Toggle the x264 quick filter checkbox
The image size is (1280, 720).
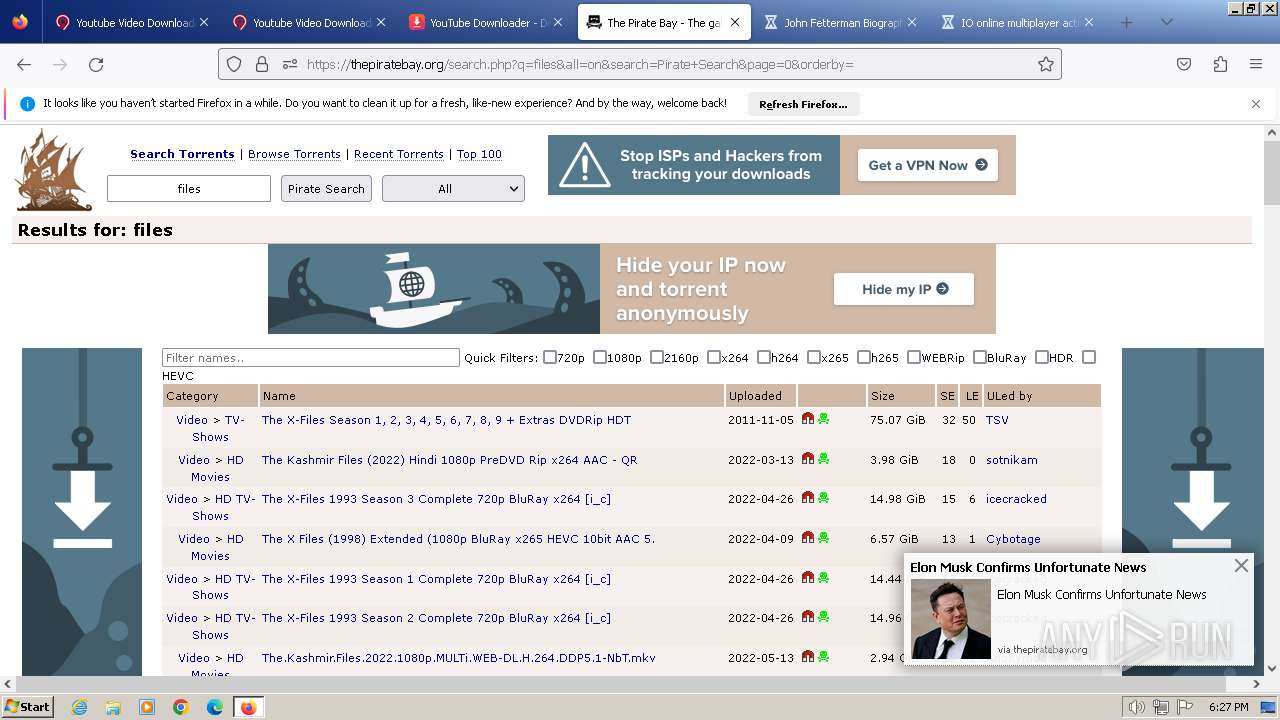tap(714, 357)
